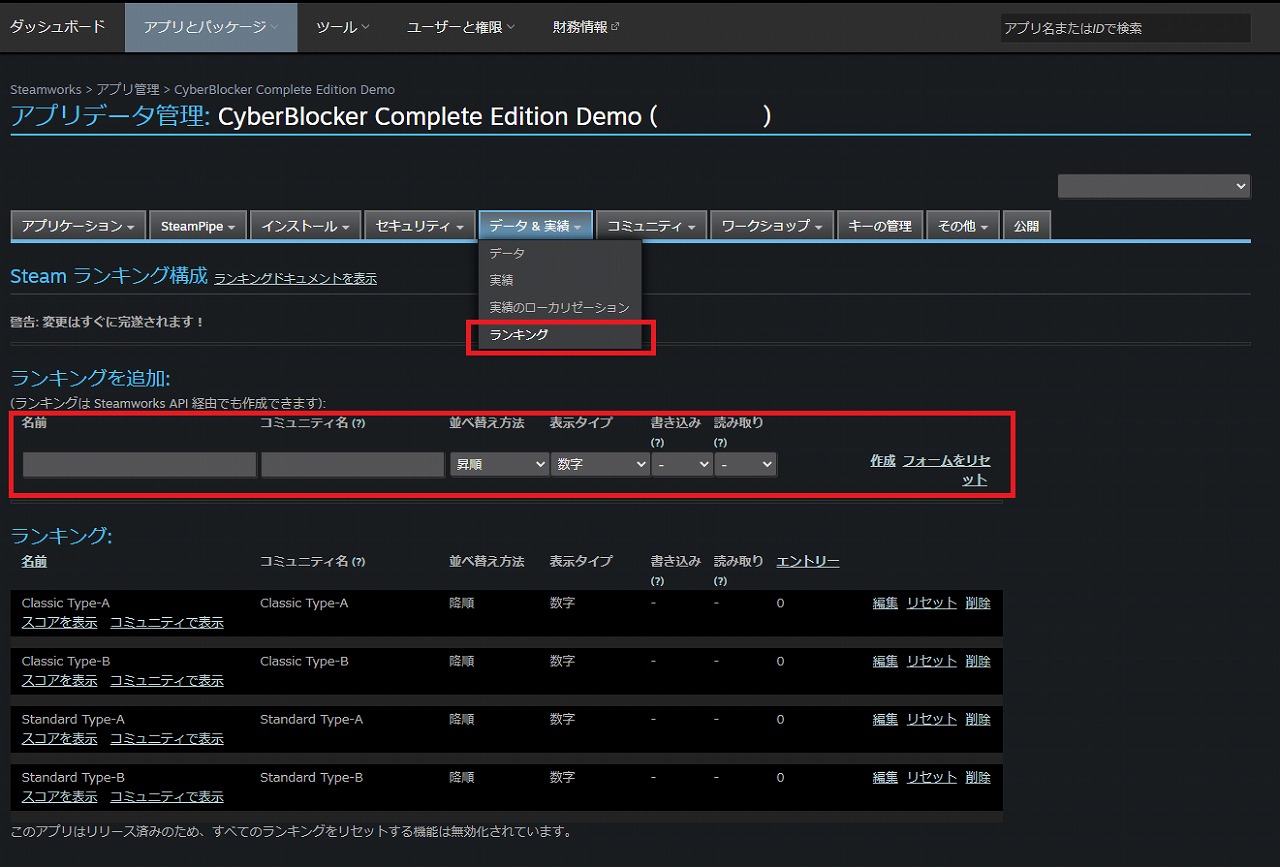Image resolution: width=1280 pixels, height=867 pixels.
Task: Click the コミュニティ名 help (?) in the ranking list header
Action: [x=358, y=562]
